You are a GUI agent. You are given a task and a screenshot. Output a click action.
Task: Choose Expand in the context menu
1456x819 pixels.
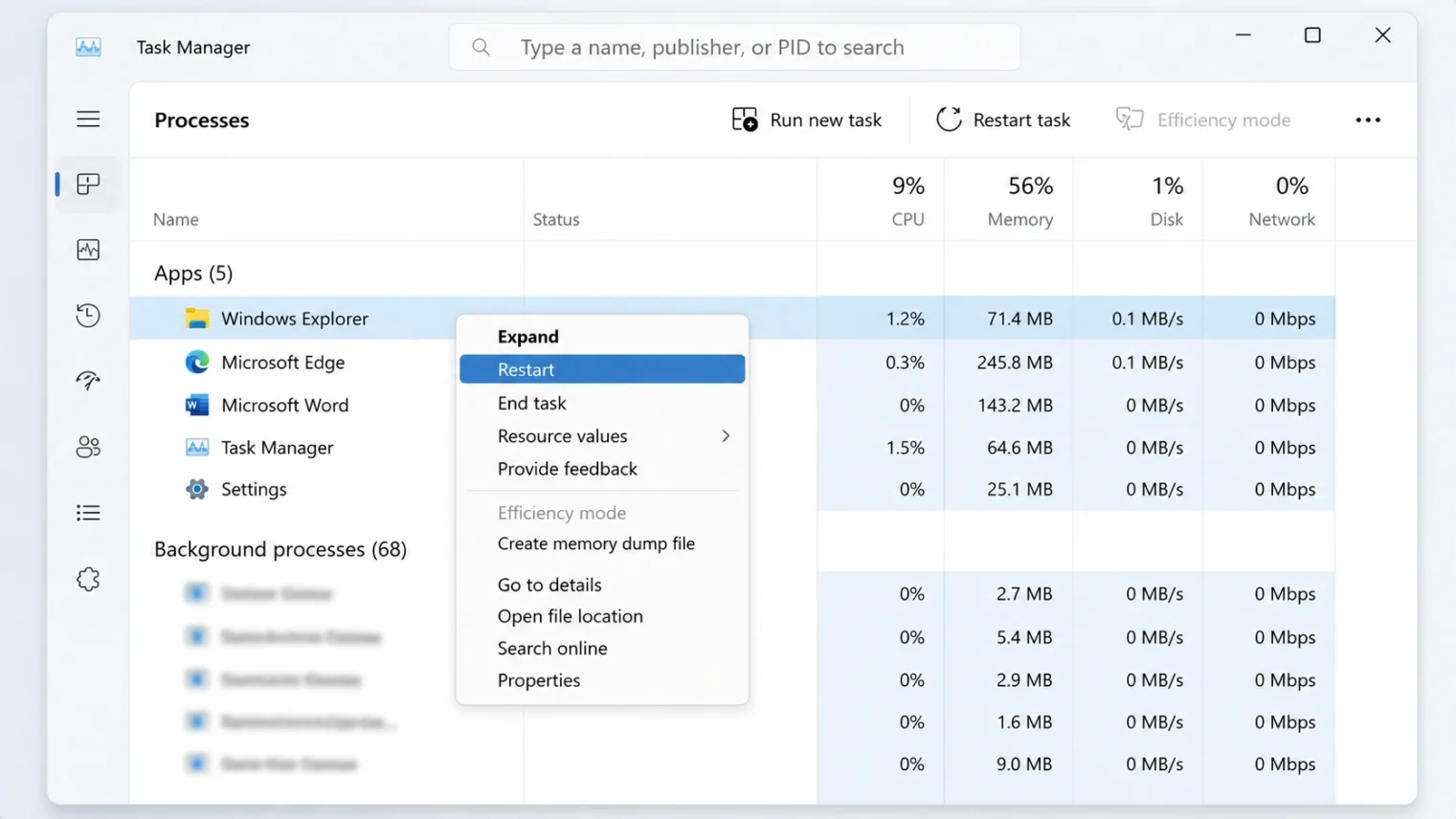602,337
